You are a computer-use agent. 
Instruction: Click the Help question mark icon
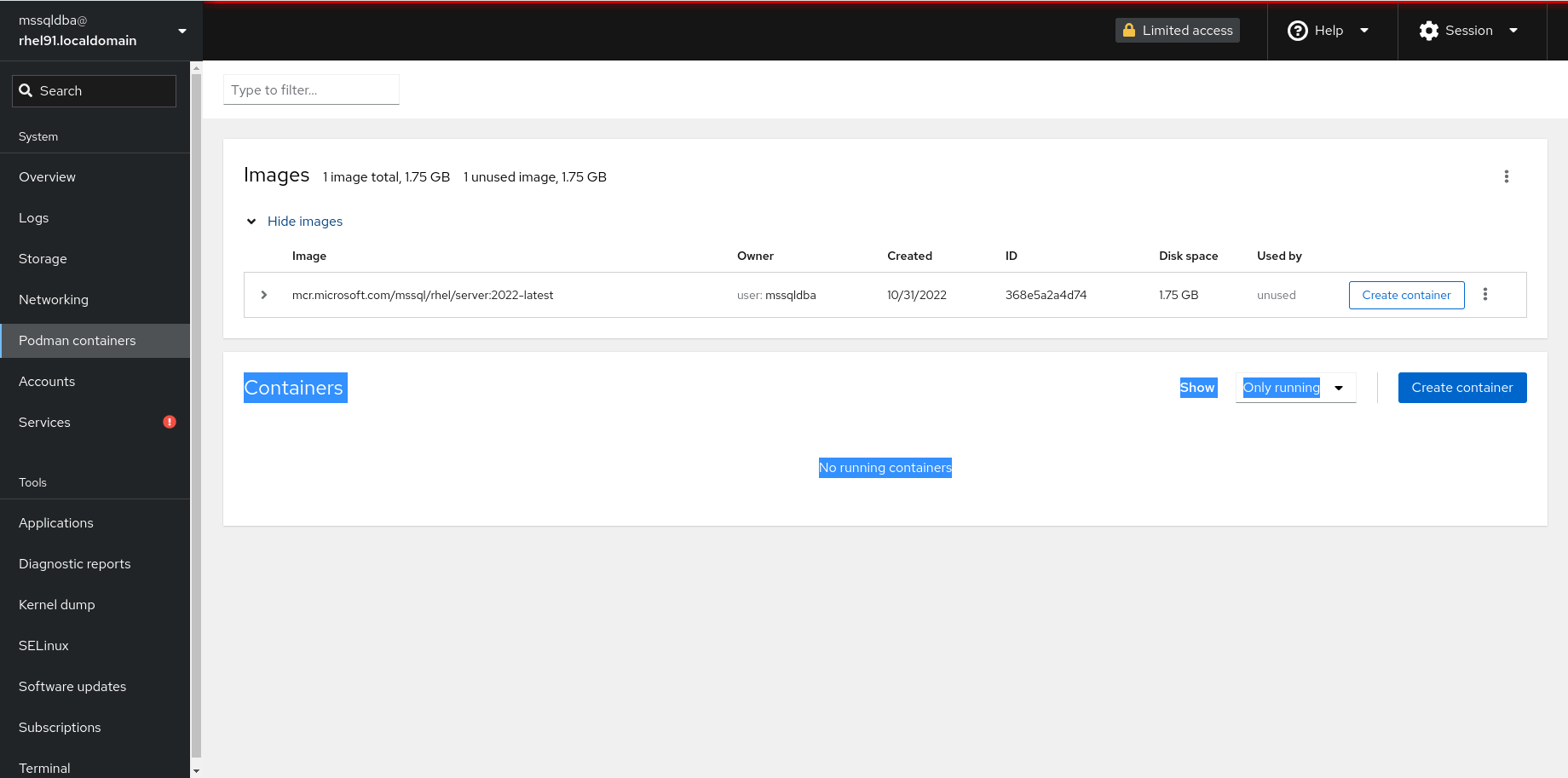[1297, 31]
